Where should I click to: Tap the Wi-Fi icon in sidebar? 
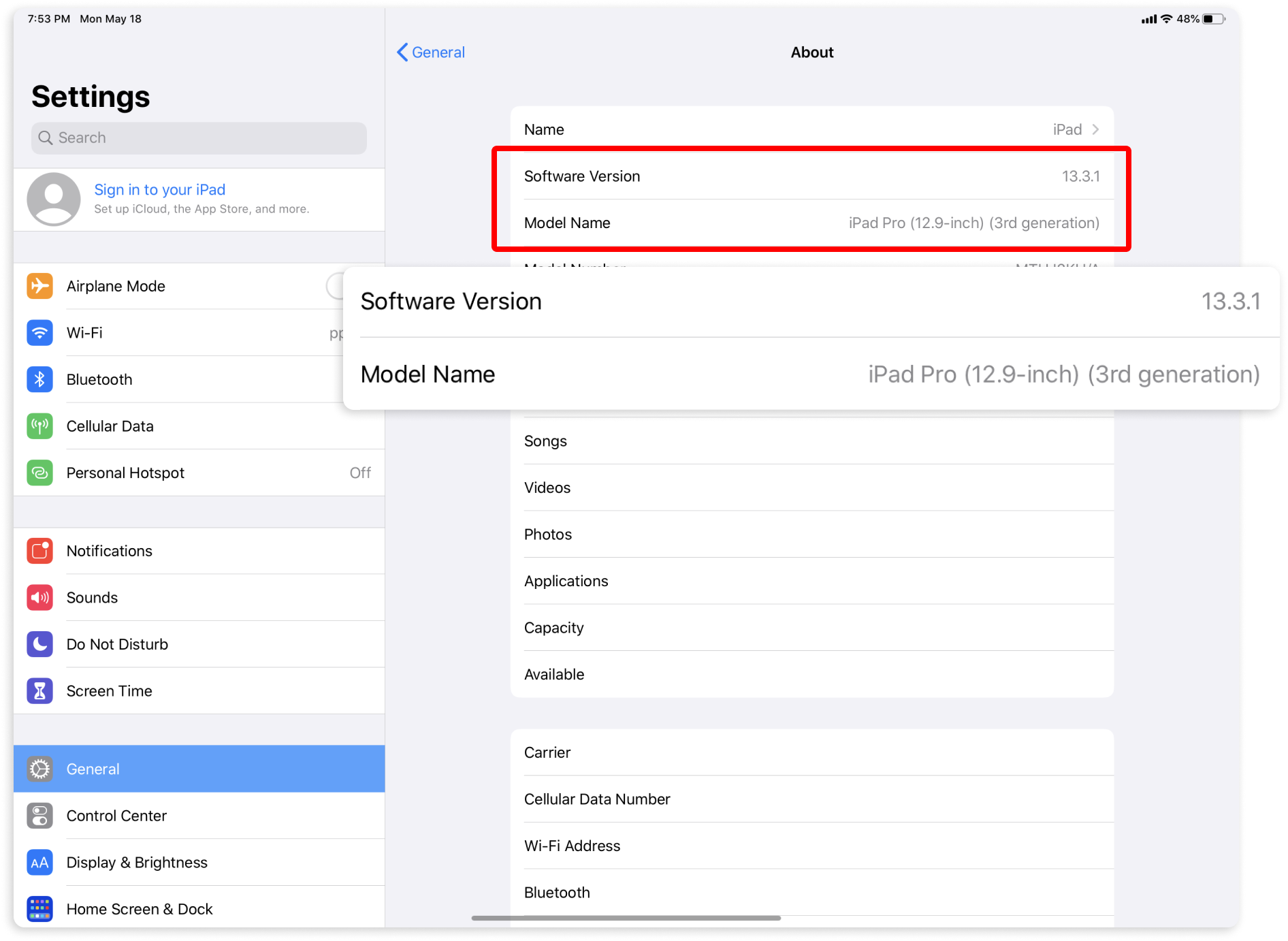(x=40, y=333)
